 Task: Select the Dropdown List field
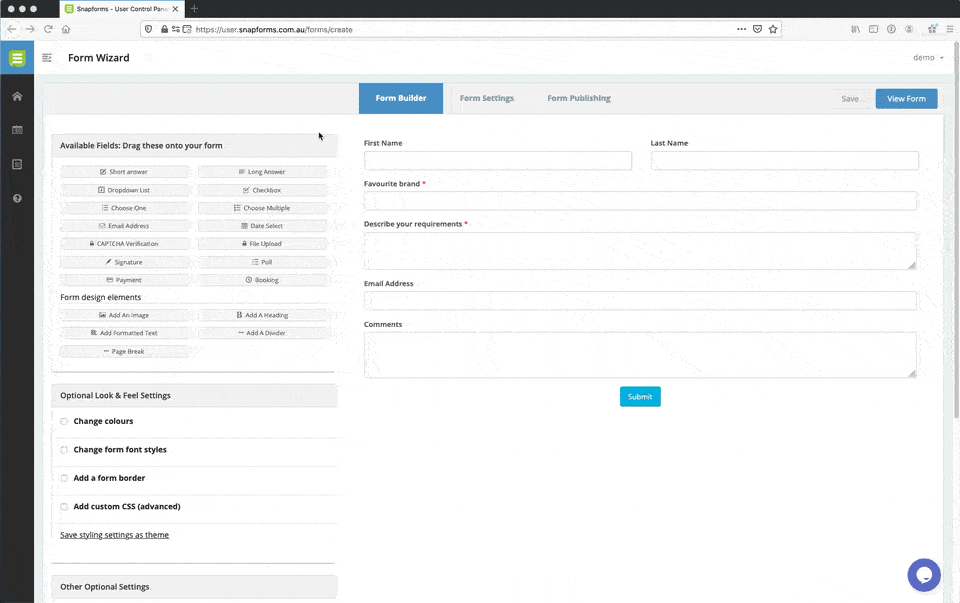click(124, 190)
